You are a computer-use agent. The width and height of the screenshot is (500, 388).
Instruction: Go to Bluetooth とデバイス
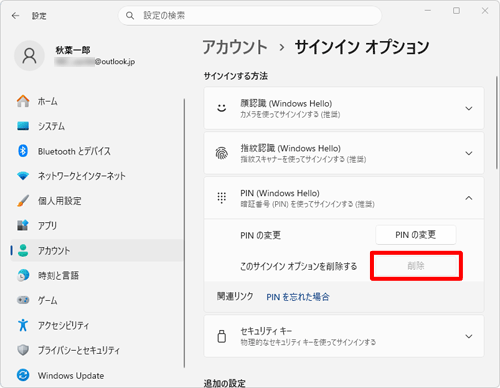point(97,151)
